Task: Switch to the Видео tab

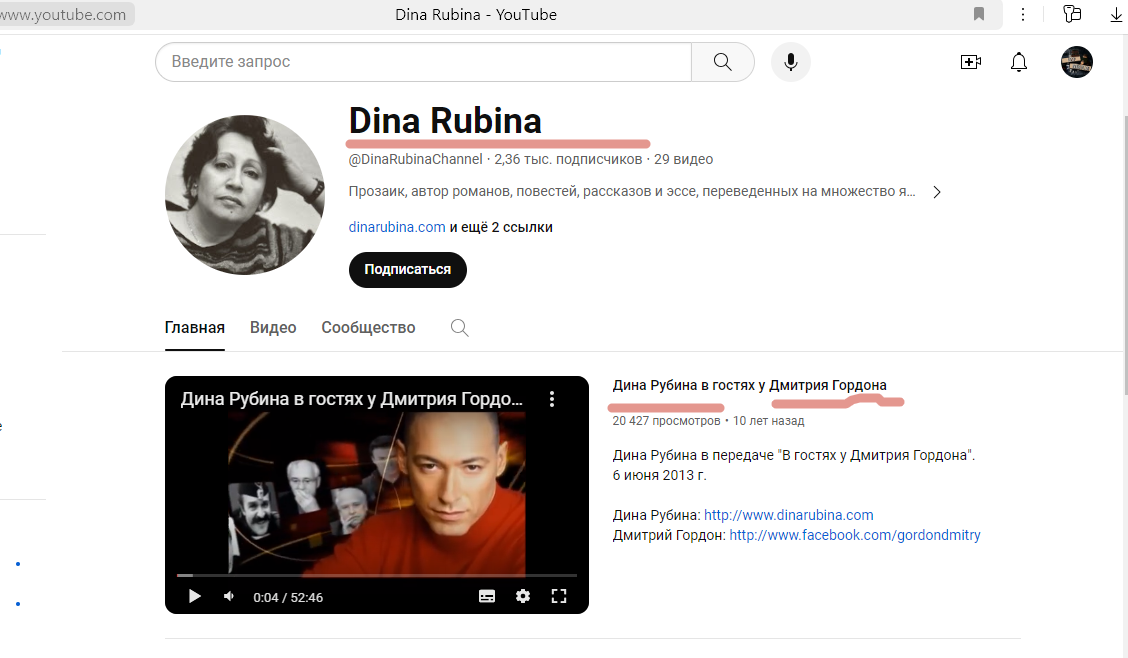Action: click(273, 328)
